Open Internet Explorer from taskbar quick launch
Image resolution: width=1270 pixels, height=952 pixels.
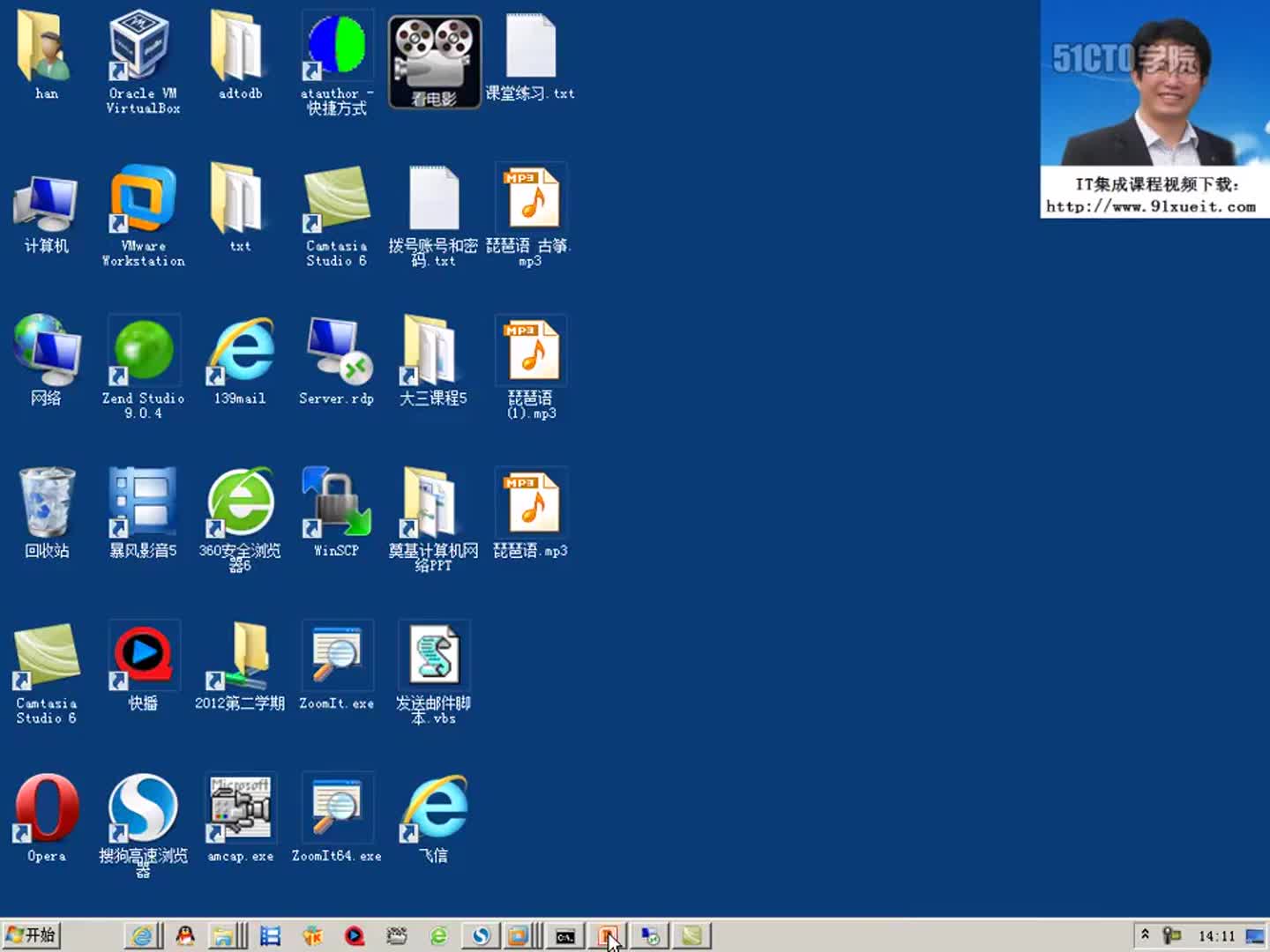pyautogui.click(x=142, y=936)
